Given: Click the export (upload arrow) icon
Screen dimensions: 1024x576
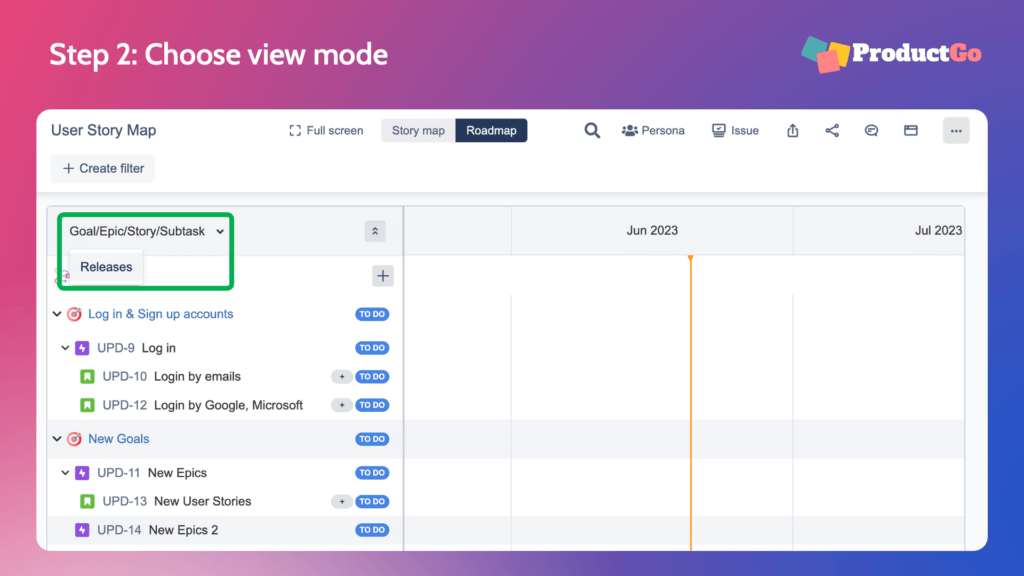Looking at the screenshot, I should [791, 130].
